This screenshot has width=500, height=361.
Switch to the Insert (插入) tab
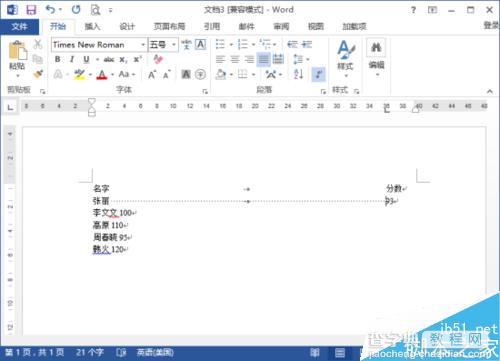[92, 26]
